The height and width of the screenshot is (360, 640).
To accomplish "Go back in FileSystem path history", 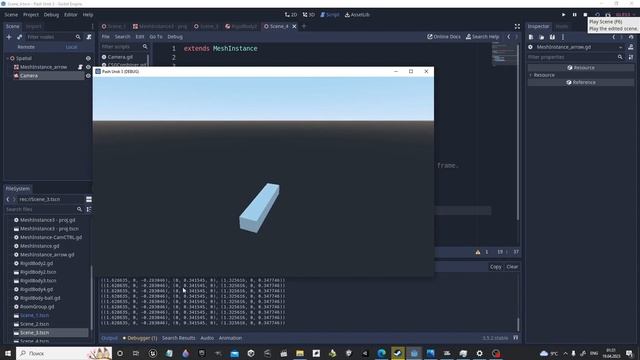I will (8, 199).
